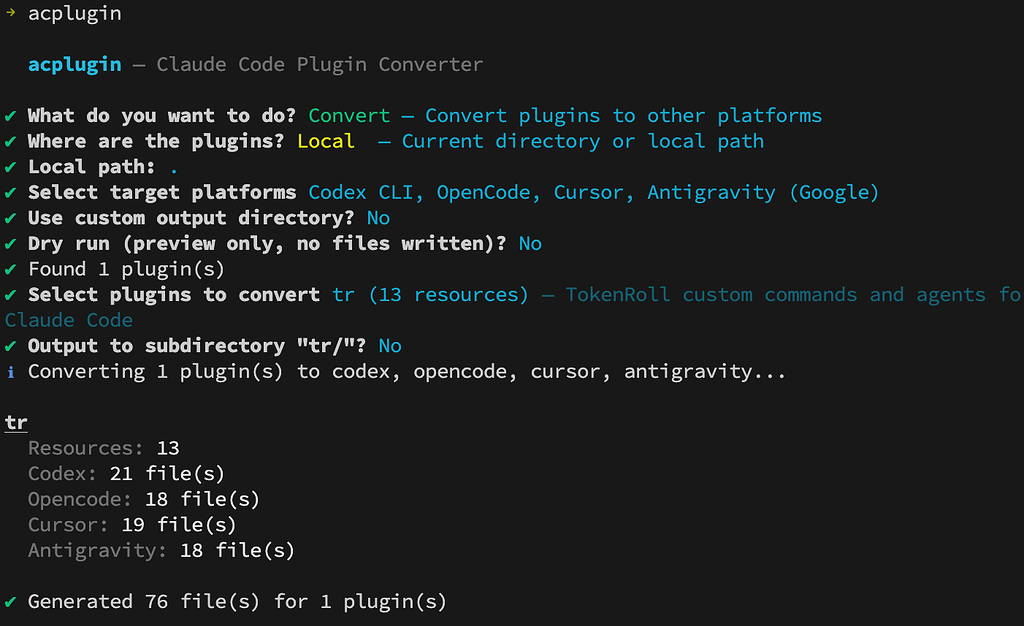The width and height of the screenshot is (1024, 626).
Task: Click 'No' answer for custom output directory
Action: (x=378, y=217)
